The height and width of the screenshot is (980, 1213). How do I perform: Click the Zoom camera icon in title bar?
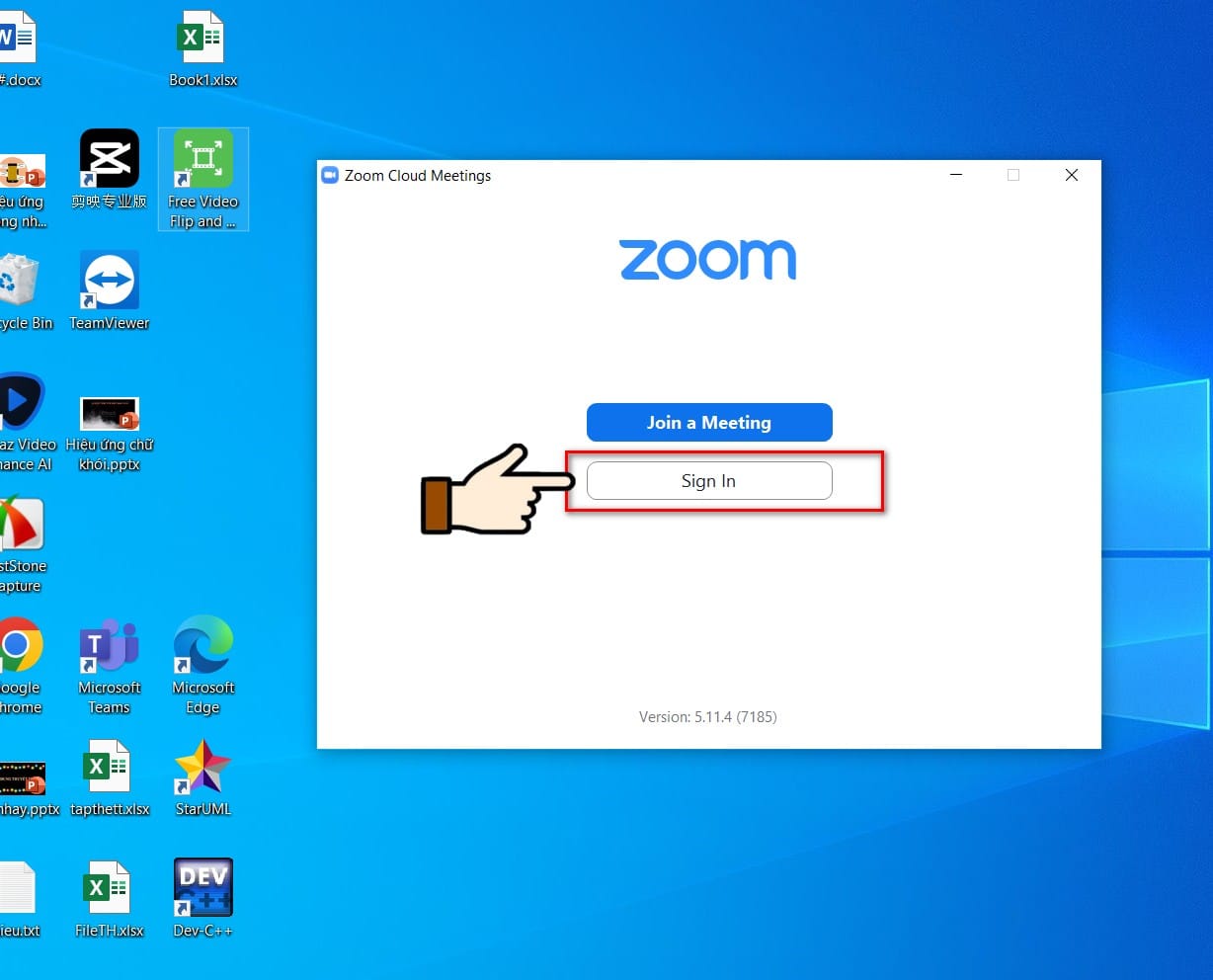[x=330, y=175]
